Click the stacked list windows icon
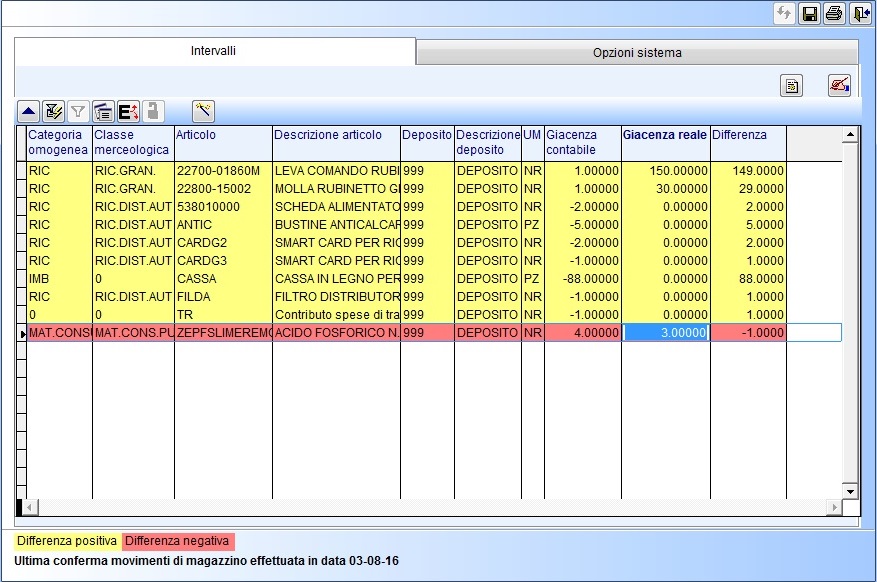Viewport: 877px width, 582px height. coord(103,112)
